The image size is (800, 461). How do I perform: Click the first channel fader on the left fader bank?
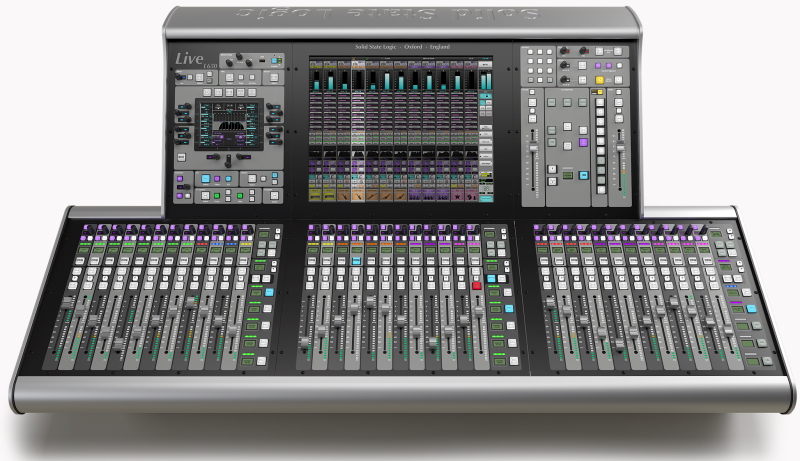click(67, 303)
